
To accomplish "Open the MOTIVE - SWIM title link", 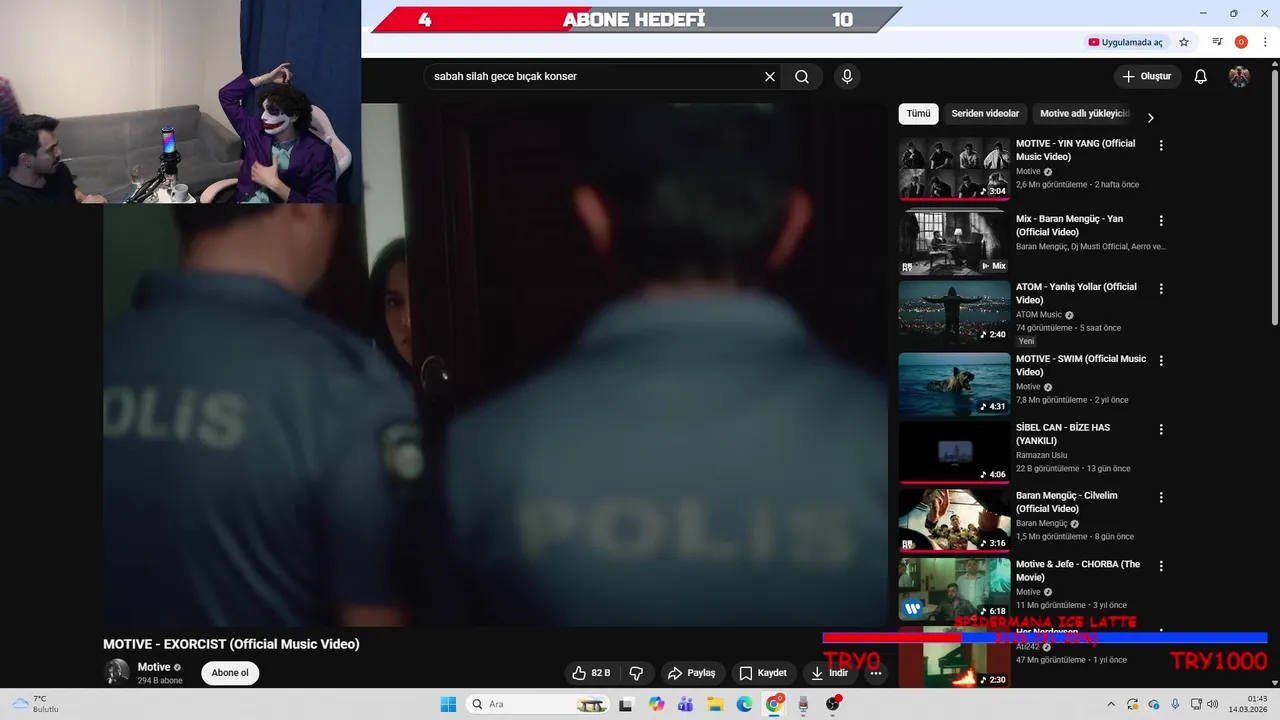I will (1081, 365).
